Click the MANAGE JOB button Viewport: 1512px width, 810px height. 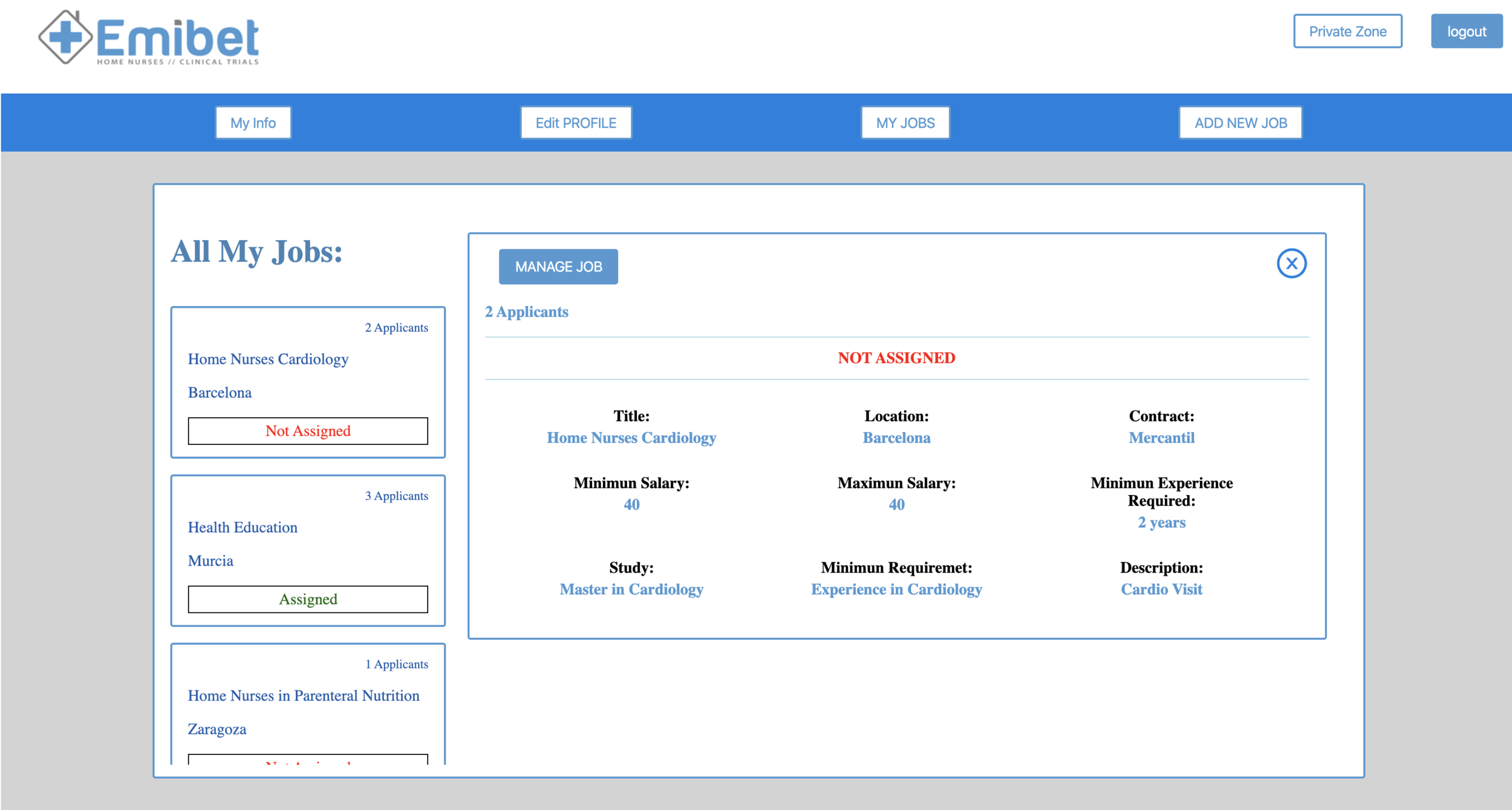coord(558,267)
